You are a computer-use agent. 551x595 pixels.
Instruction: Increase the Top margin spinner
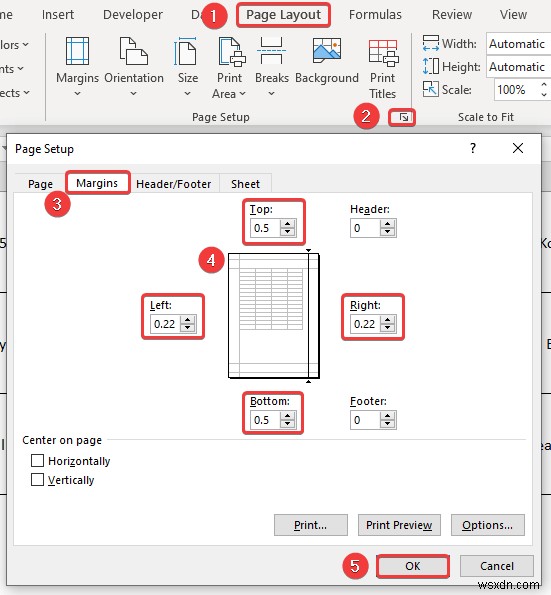coord(288,224)
